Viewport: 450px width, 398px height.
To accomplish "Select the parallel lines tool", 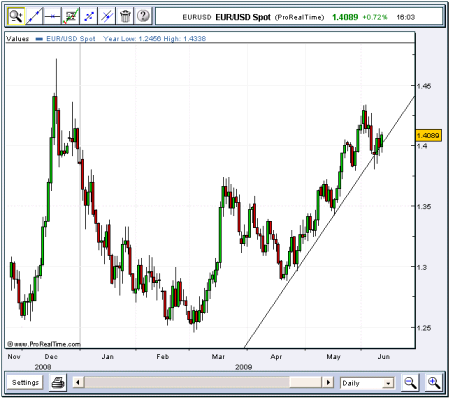I will [107, 16].
